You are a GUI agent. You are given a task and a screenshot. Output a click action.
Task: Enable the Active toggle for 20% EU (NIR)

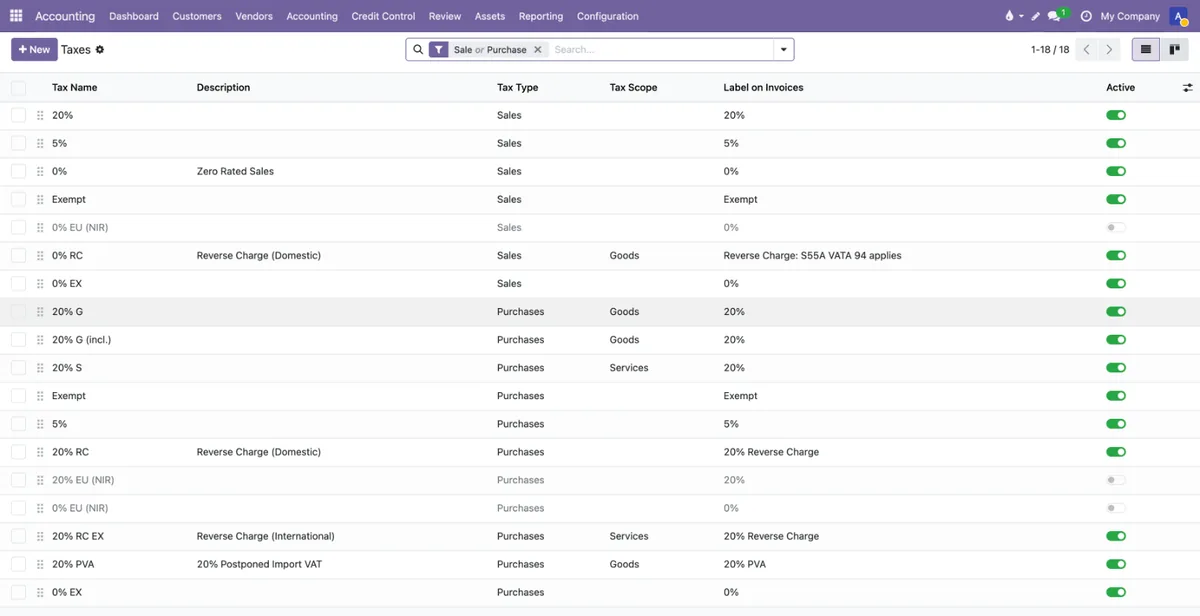(x=1116, y=480)
